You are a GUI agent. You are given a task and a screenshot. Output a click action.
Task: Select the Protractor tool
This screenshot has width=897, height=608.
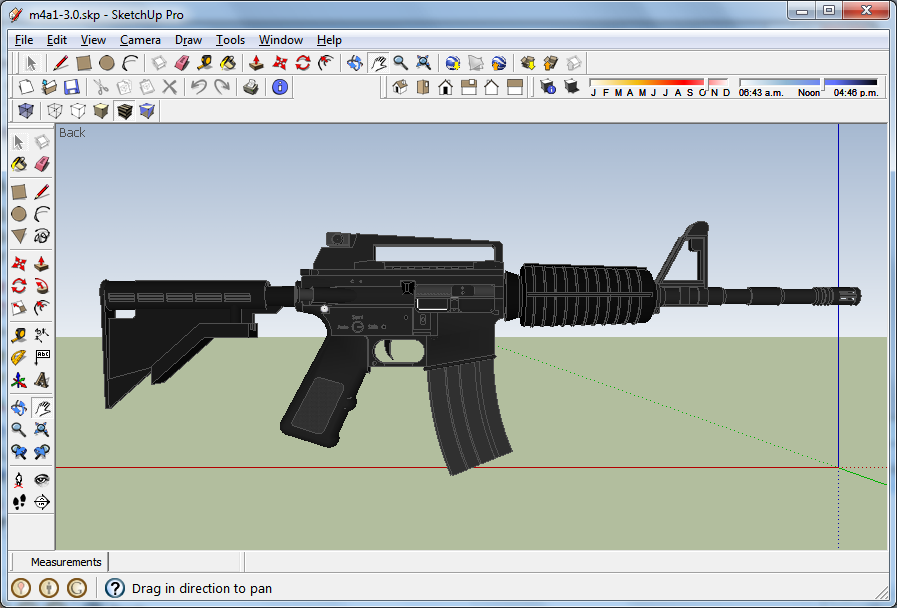tap(19, 357)
